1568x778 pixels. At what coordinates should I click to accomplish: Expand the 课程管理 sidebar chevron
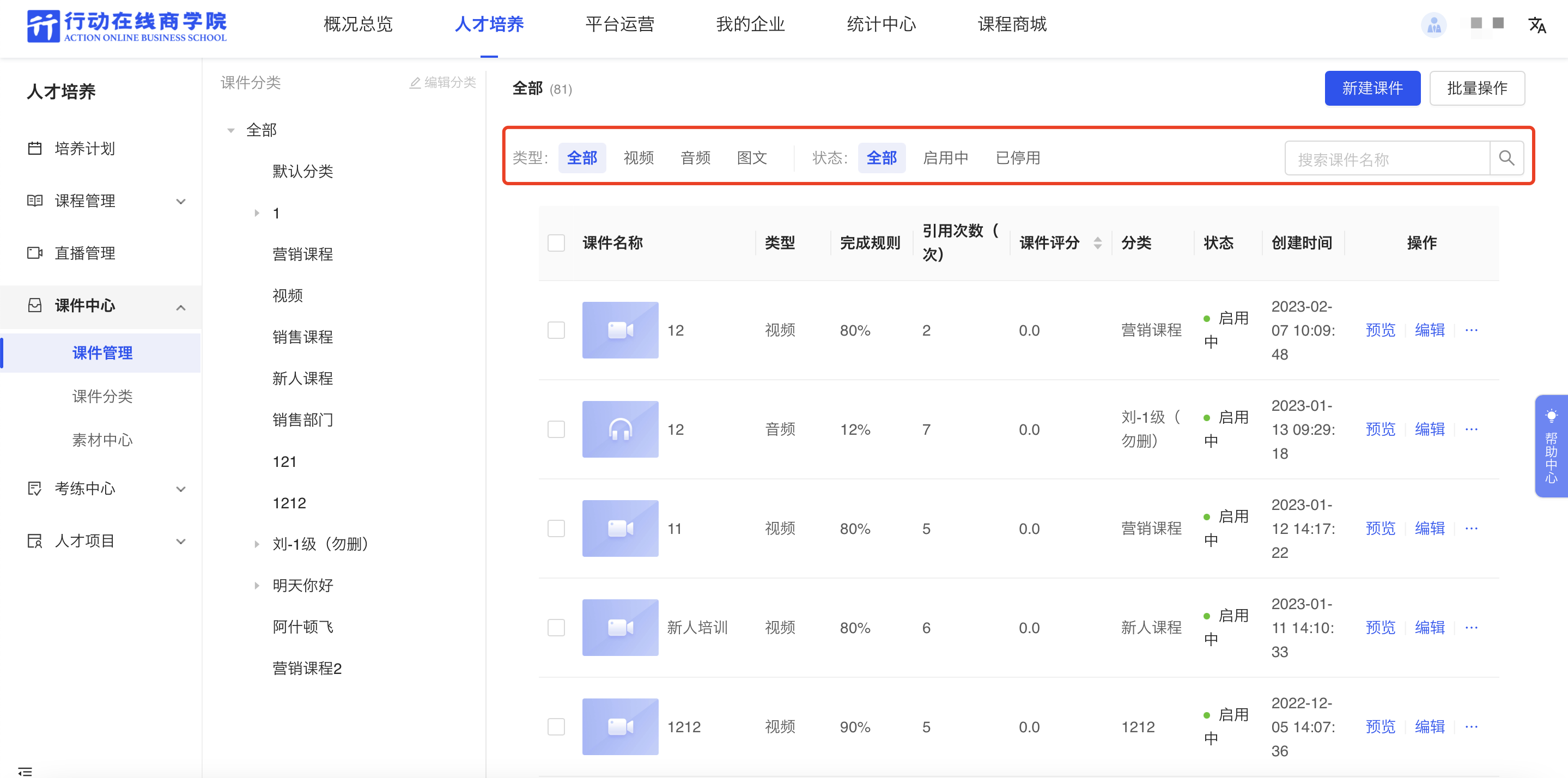pyautogui.click(x=181, y=202)
